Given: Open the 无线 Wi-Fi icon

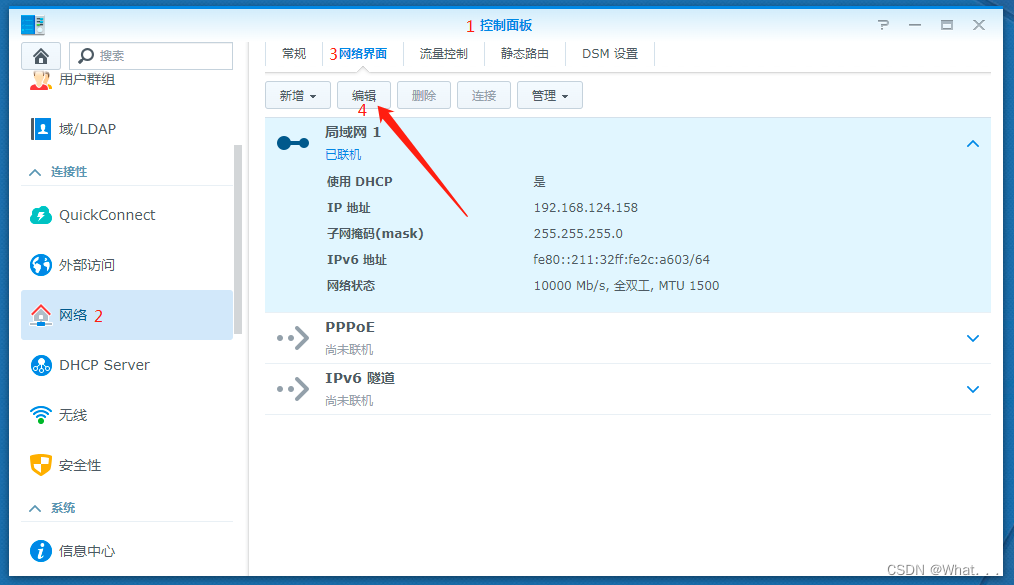Looking at the screenshot, I should click(41, 415).
